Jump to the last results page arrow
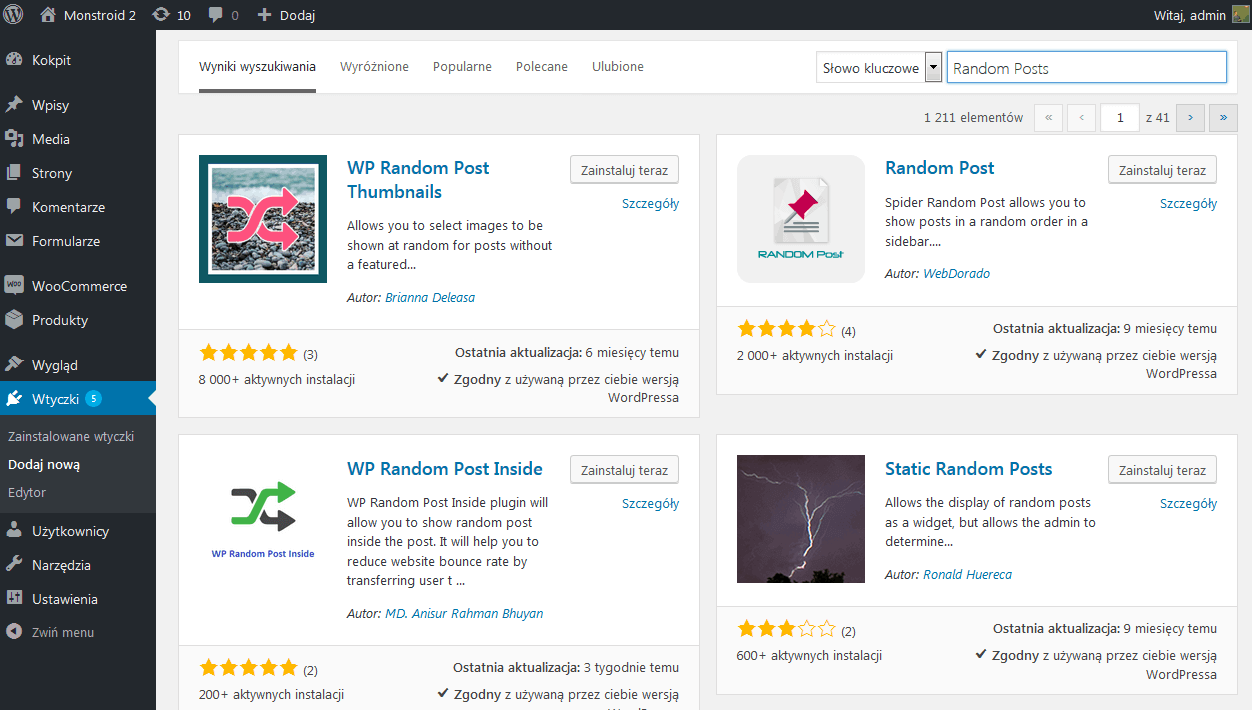The width and height of the screenshot is (1252, 710). click(x=1223, y=118)
